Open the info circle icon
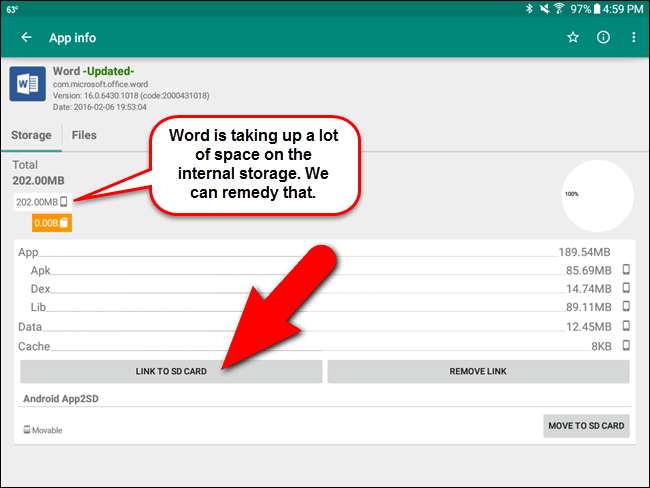The image size is (650, 488). (603, 37)
